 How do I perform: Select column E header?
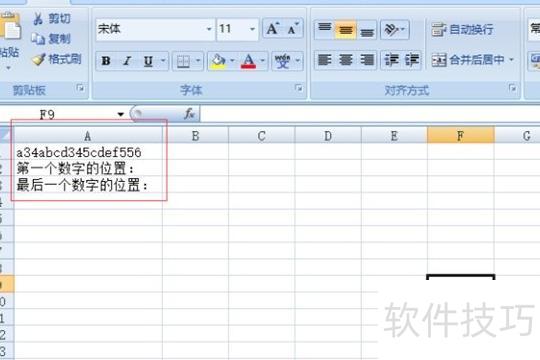coord(394,136)
